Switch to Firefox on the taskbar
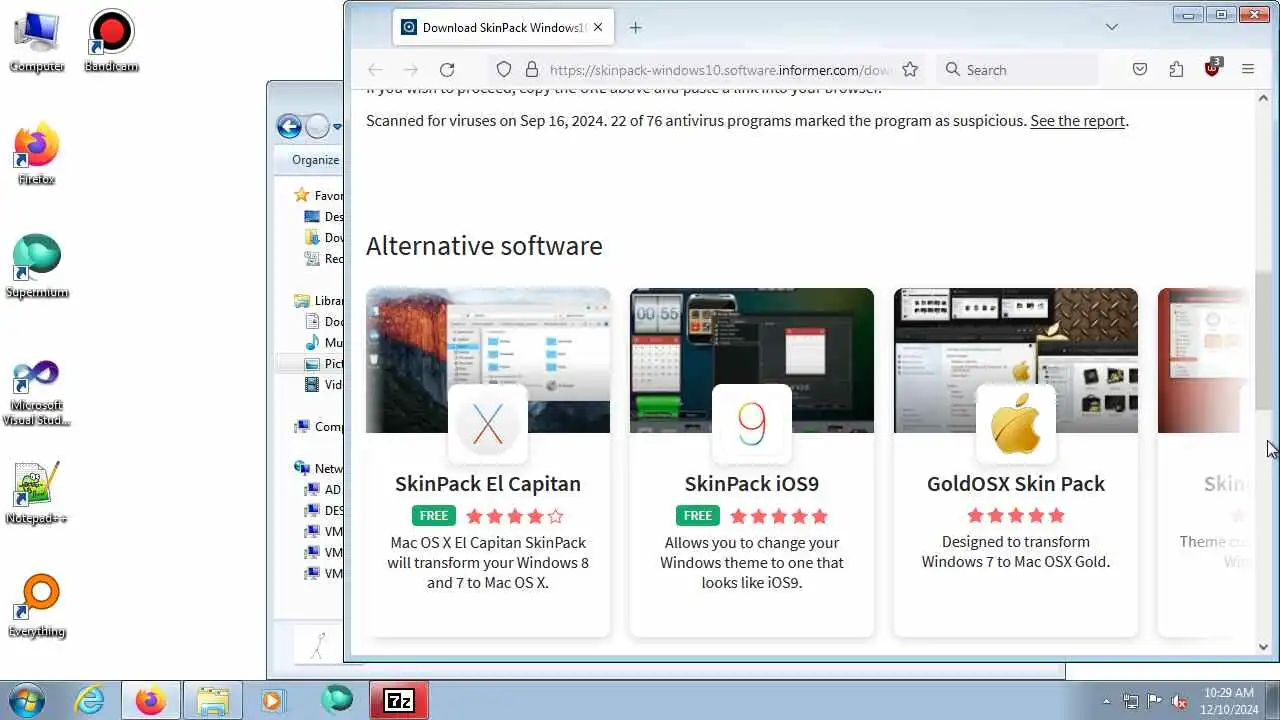Viewport: 1280px width, 720px height. [151, 700]
